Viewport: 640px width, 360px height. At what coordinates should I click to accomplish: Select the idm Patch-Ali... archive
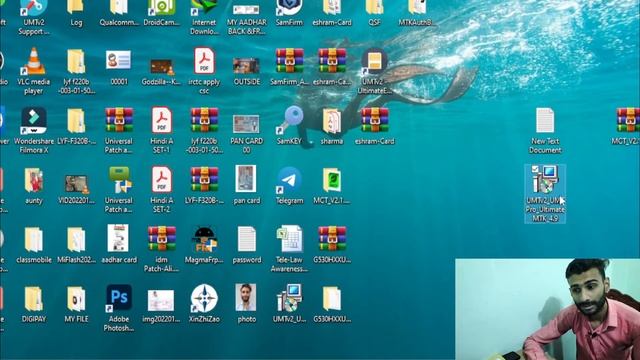tap(162, 239)
